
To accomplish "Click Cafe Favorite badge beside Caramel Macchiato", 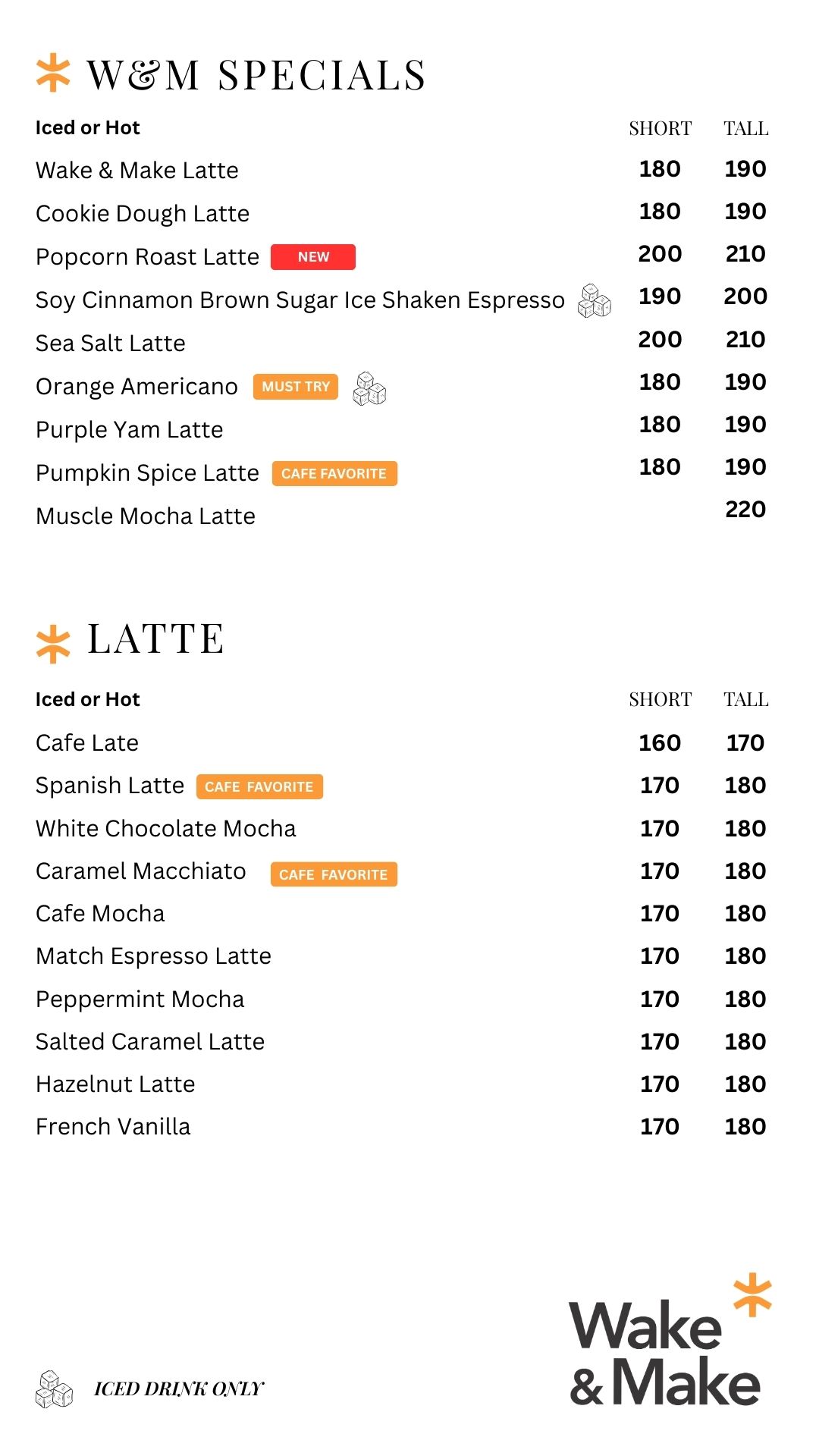I will [x=334, y=874].
